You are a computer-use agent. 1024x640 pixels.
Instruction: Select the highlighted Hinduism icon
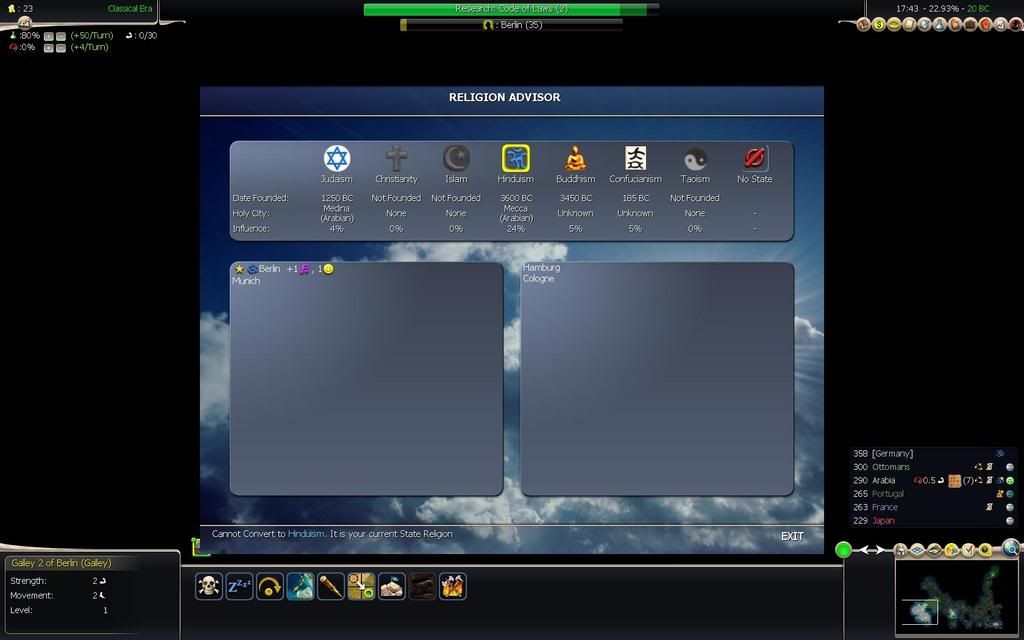tap(515, 159)
